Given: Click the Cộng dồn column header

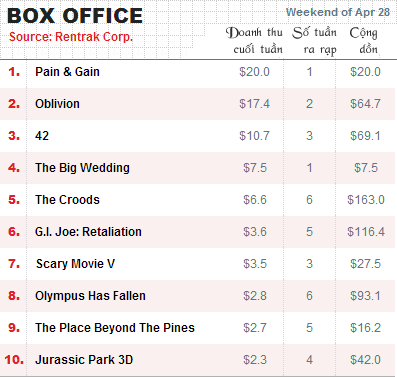Looking at the screenshot, I should pyautogui.click(x=364, y=41).
